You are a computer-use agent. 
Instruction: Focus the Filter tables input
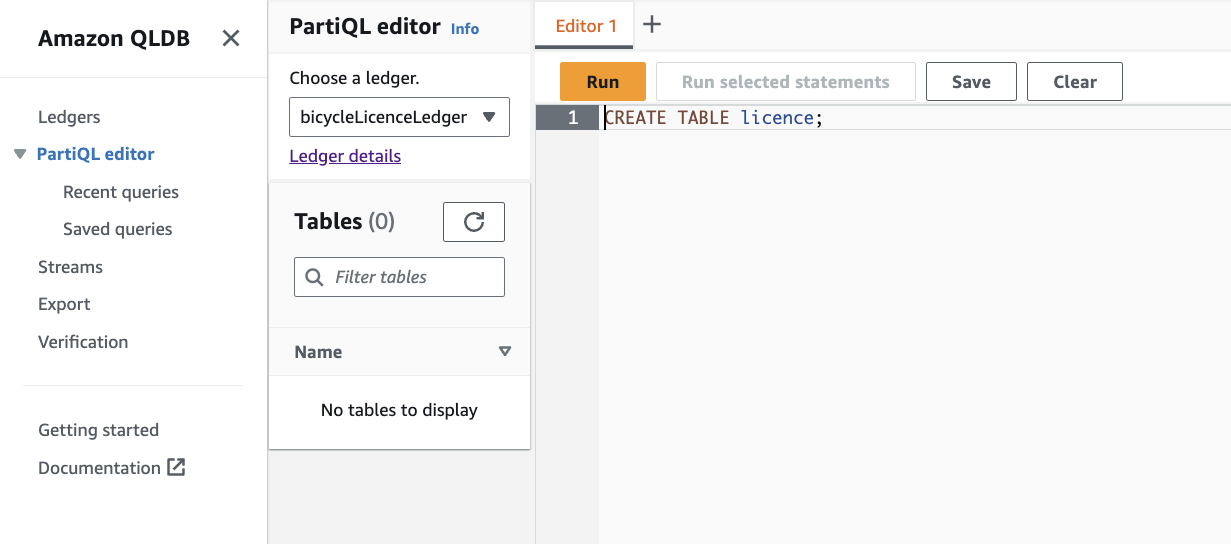pyautogui.click(x=399, y=277)
